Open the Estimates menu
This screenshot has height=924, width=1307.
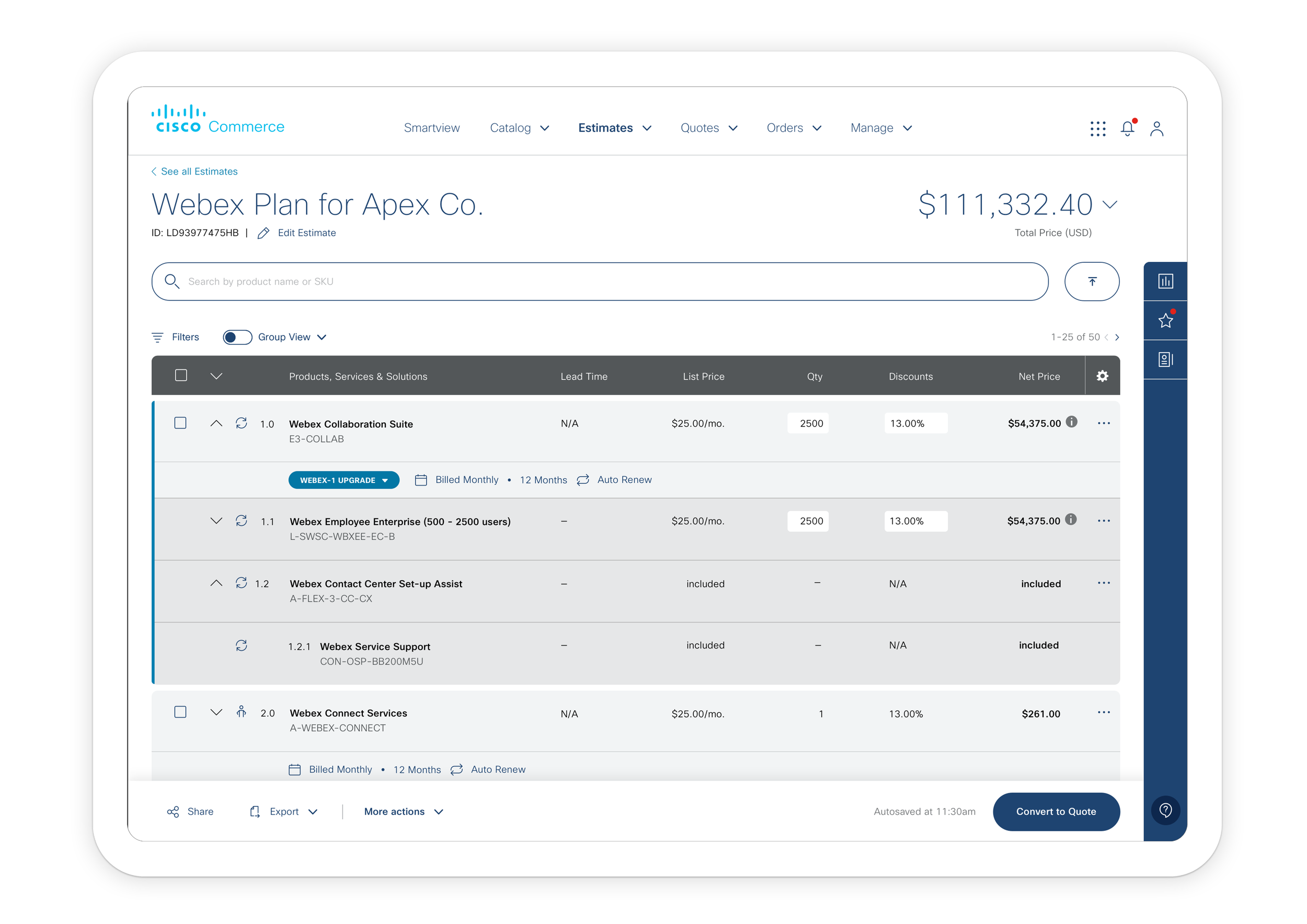[x=614, y=128]
